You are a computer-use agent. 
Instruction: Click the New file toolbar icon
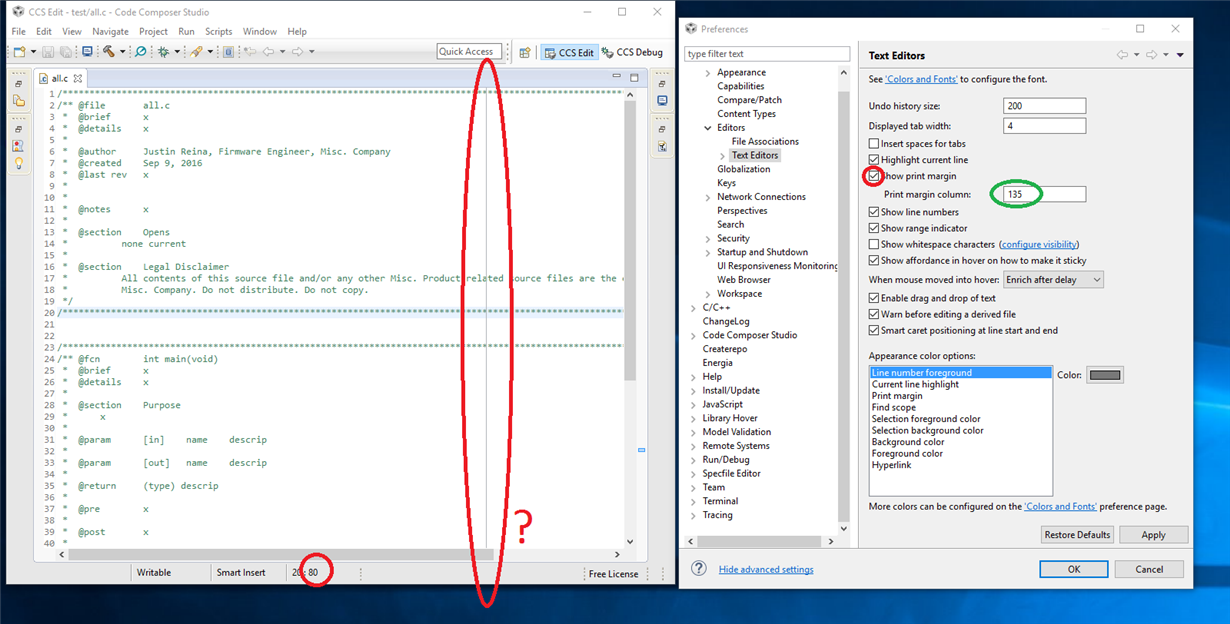point(19,51)
